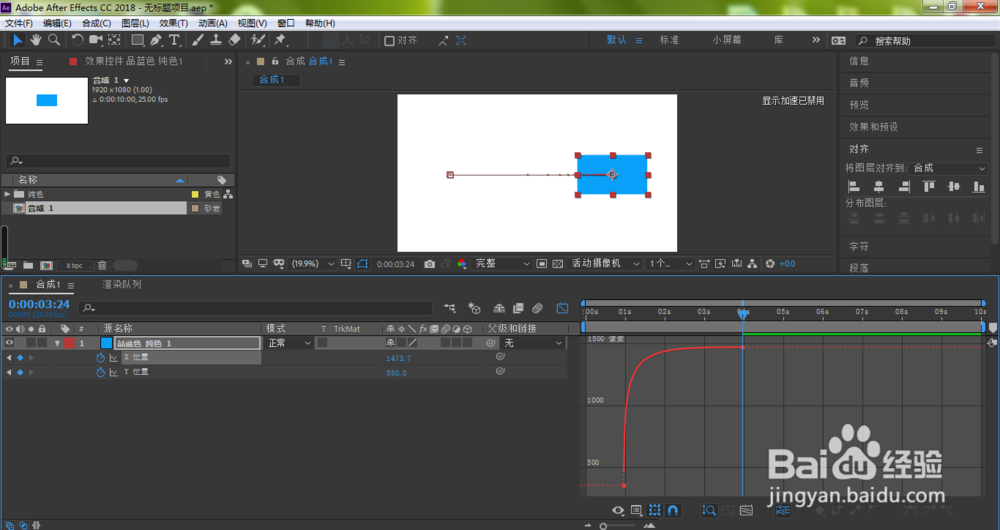Select the Pan Behind anchor point tool

[x=115, y=40]
